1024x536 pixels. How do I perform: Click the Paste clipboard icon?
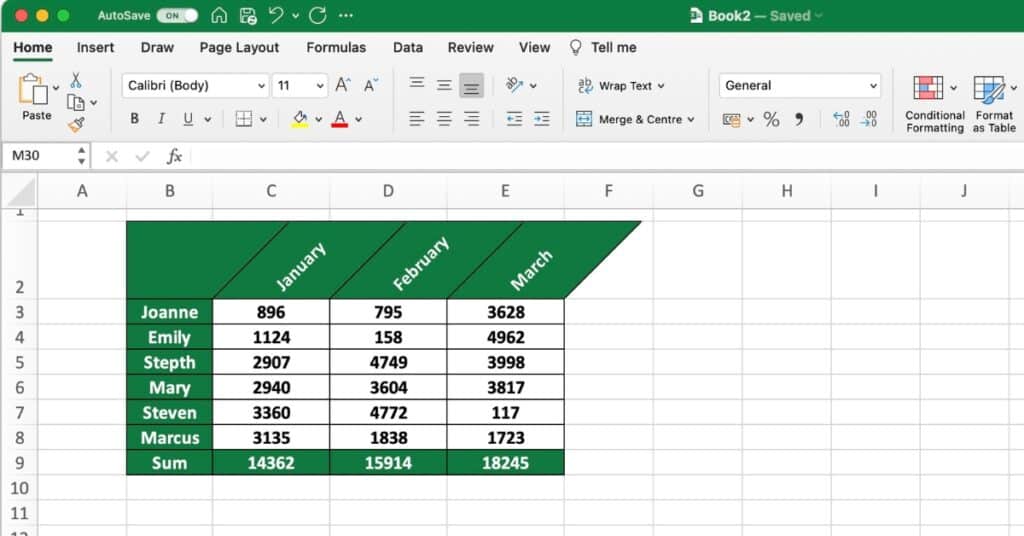click(x=33, y=89)
